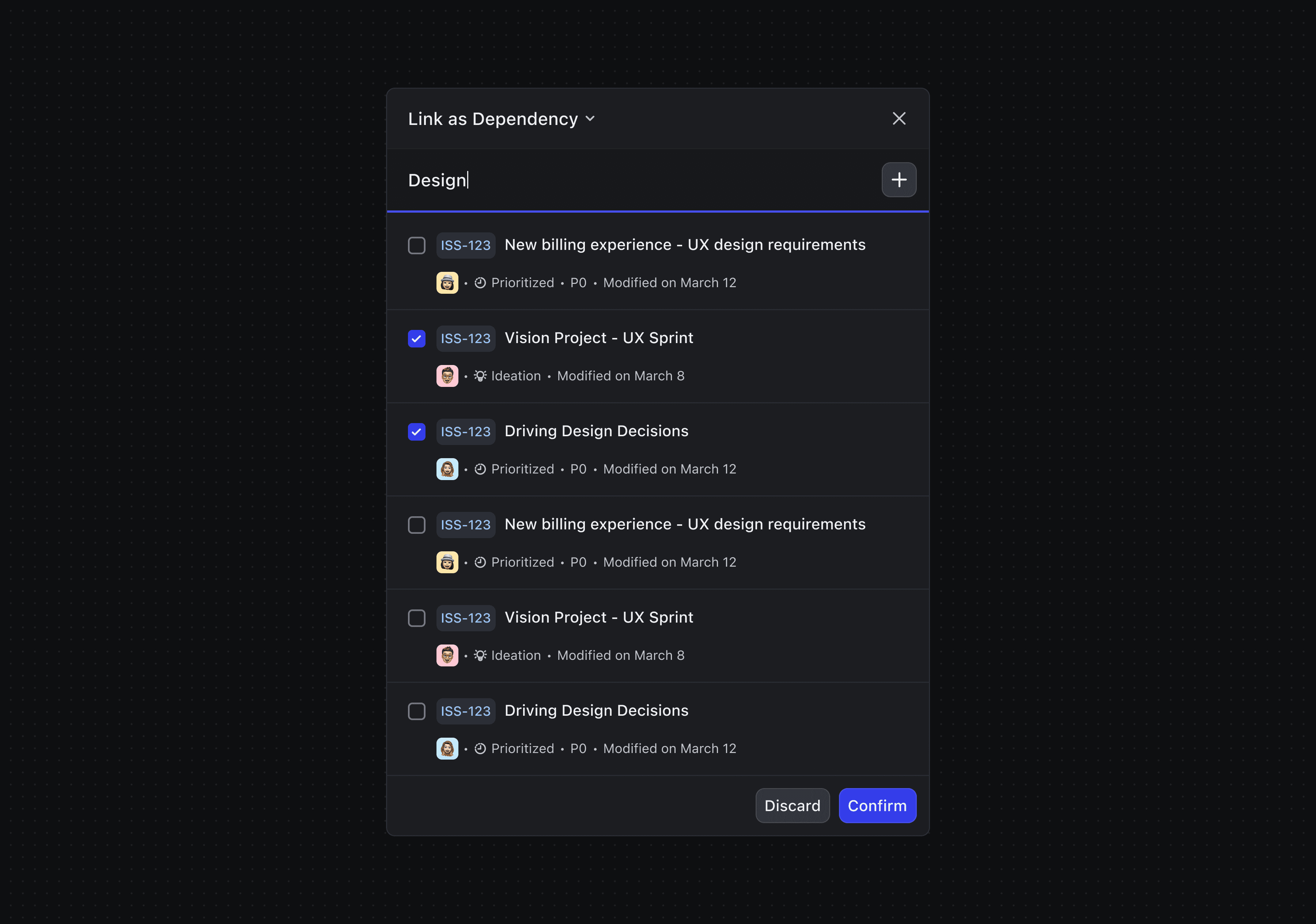Tick the last Driving Design Decisions checkbox
The image size is (1316, 924).
(x=417, y=711)
